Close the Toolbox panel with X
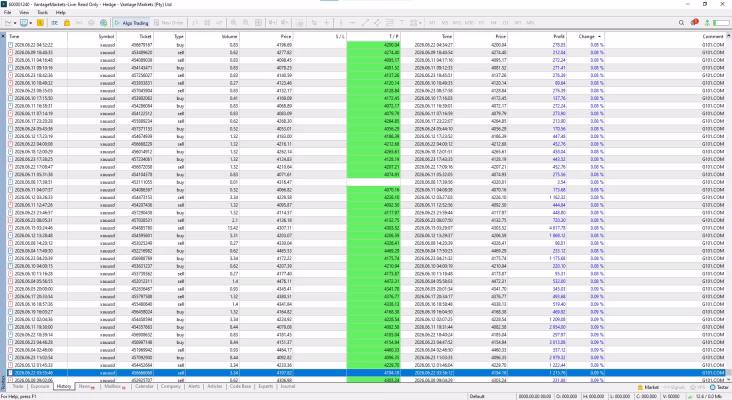The width and height of the screenshot is (732, 400). point(3,36)
